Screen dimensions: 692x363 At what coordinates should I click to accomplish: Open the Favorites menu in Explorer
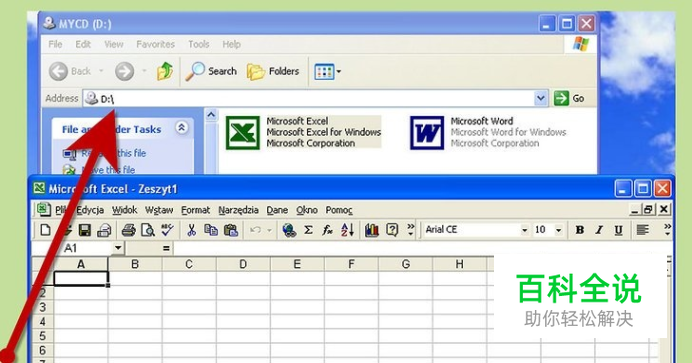pos(155,44)
